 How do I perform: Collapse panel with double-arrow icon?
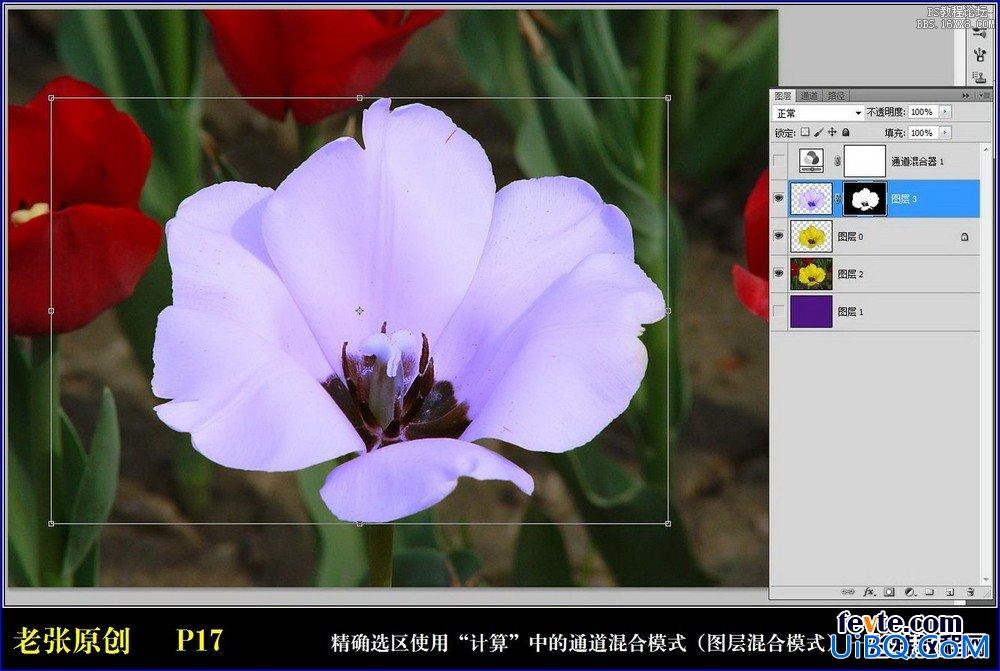(x=966, y=96)
